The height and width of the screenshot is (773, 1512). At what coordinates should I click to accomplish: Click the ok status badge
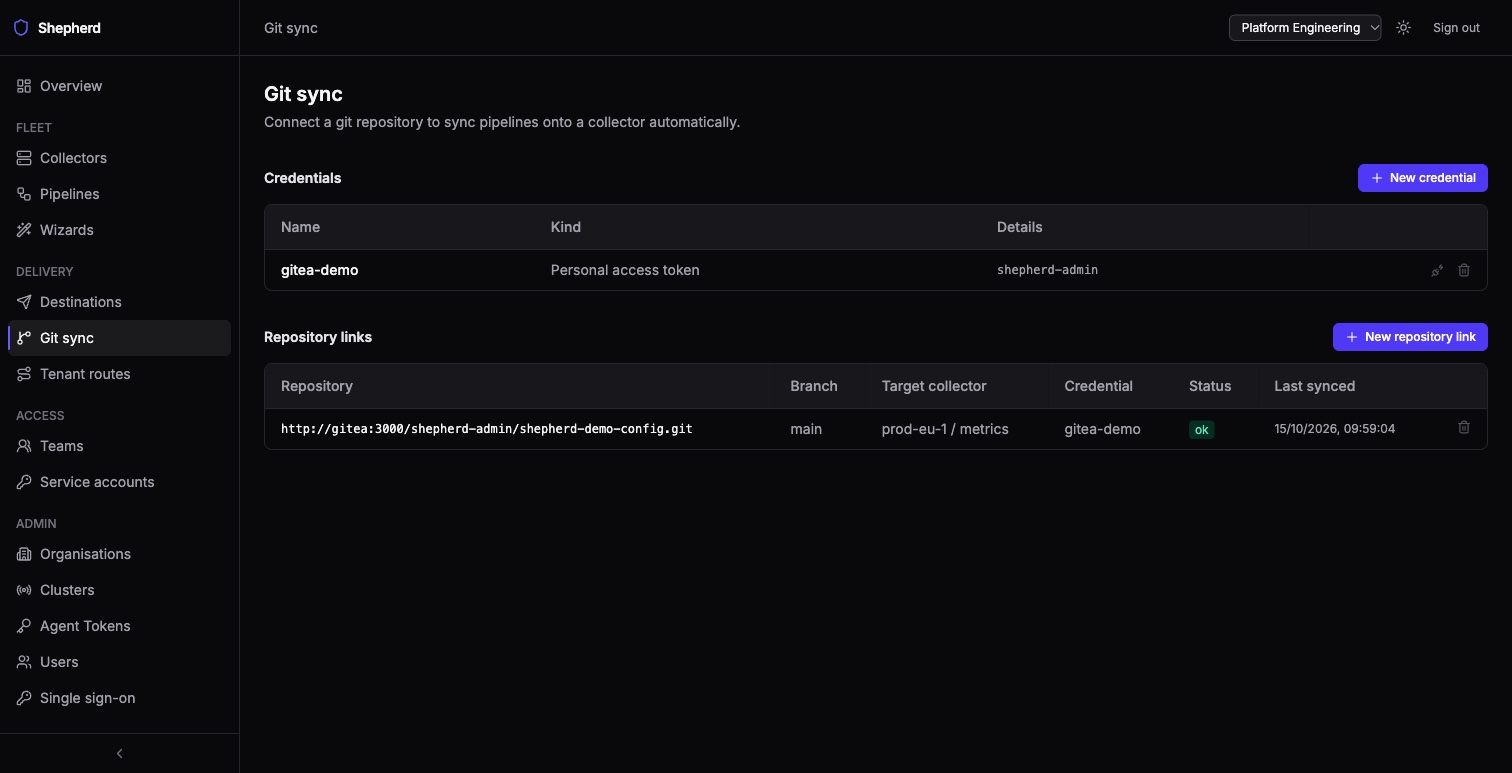[1201, 429]
